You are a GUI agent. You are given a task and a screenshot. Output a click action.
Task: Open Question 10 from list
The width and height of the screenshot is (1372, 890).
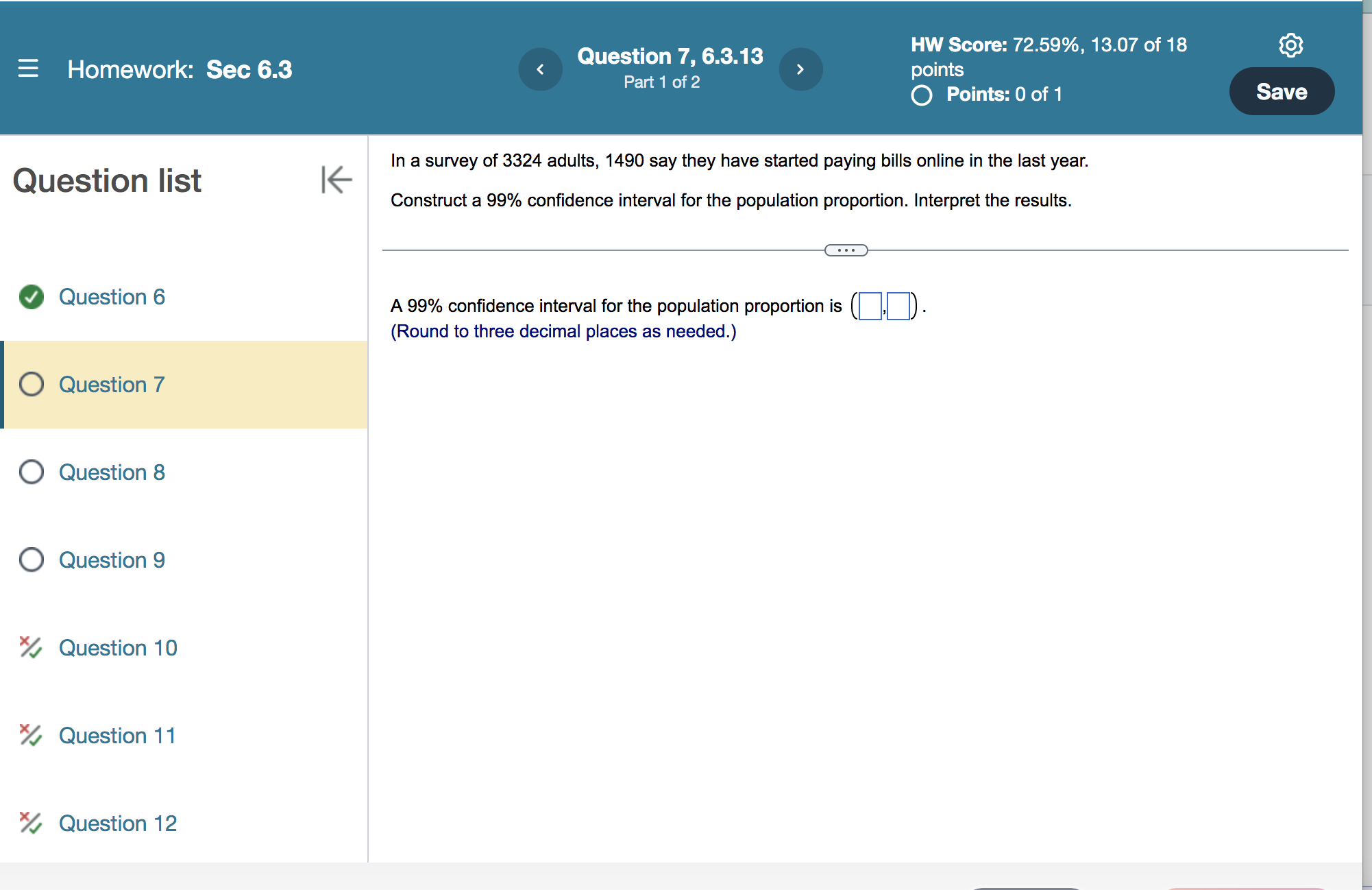pyautogui.click(x=118, y=648)
